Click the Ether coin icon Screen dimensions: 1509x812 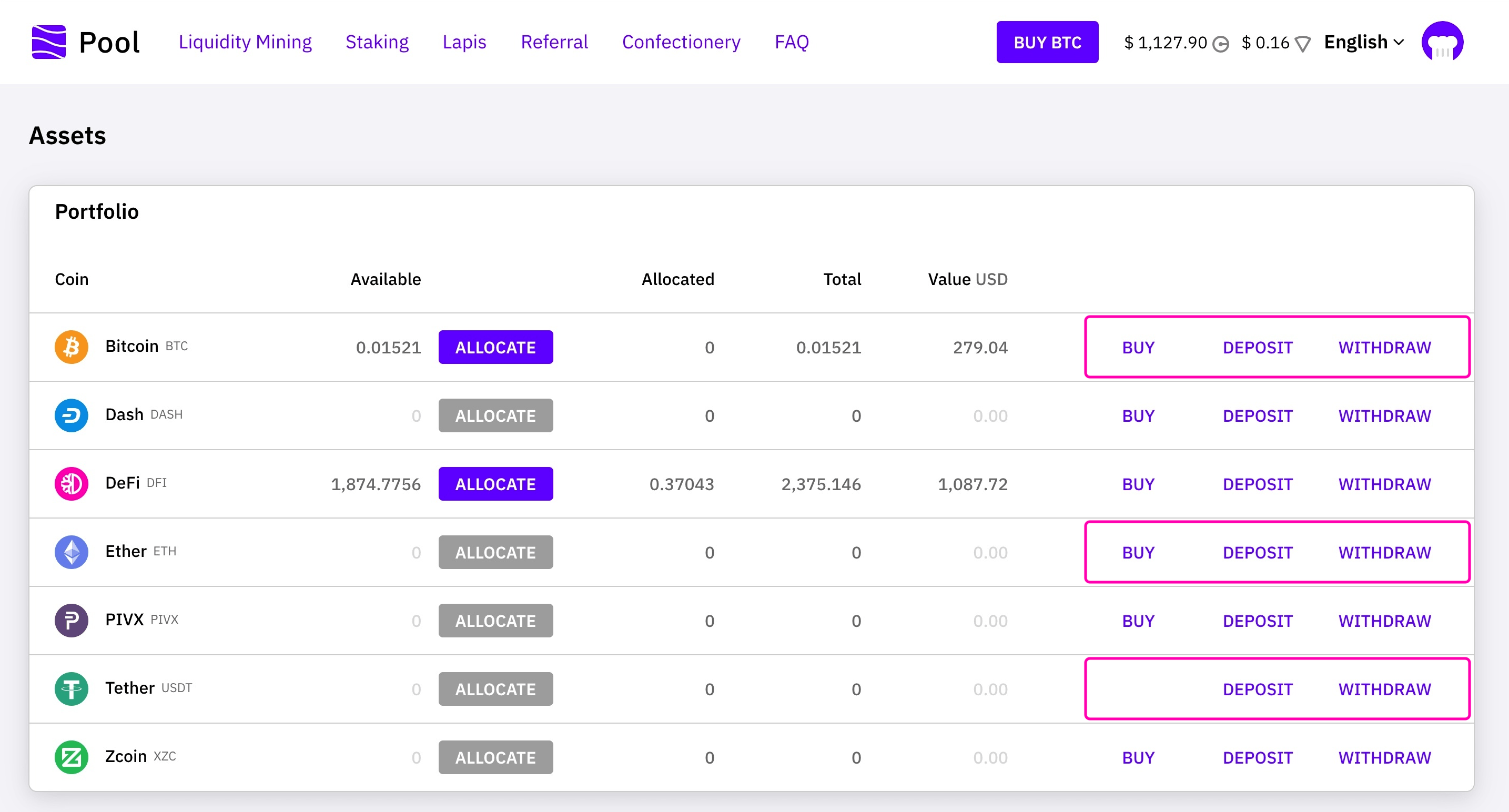(x=72, y=552)
